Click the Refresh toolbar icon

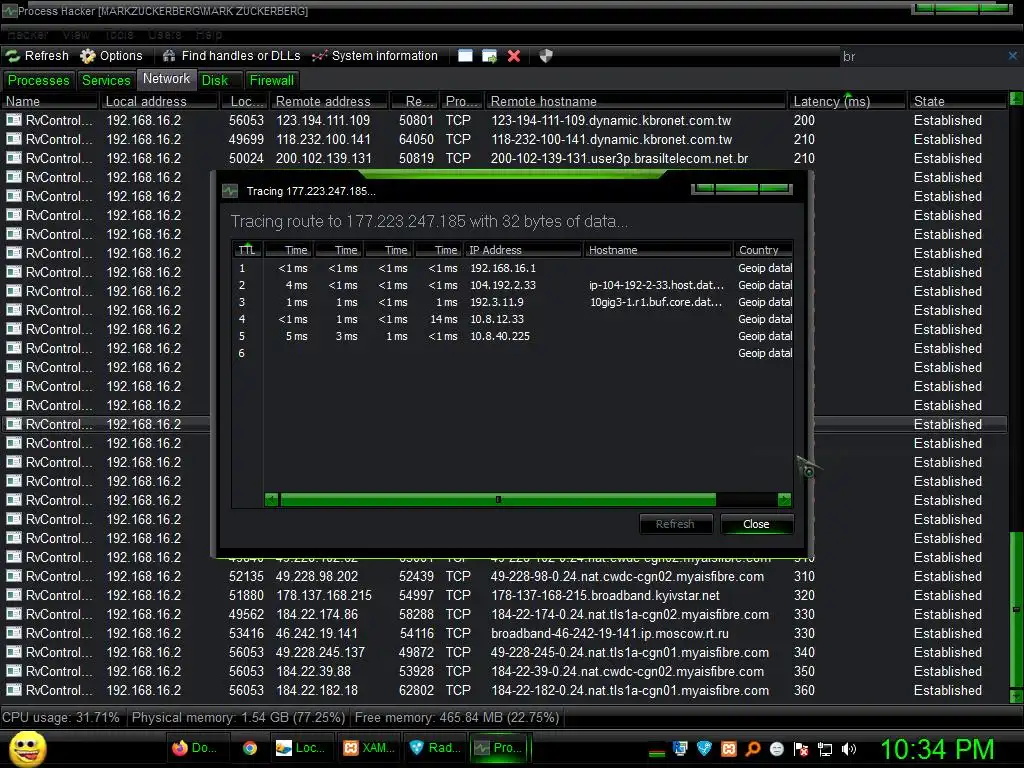(x=13, y=56)
